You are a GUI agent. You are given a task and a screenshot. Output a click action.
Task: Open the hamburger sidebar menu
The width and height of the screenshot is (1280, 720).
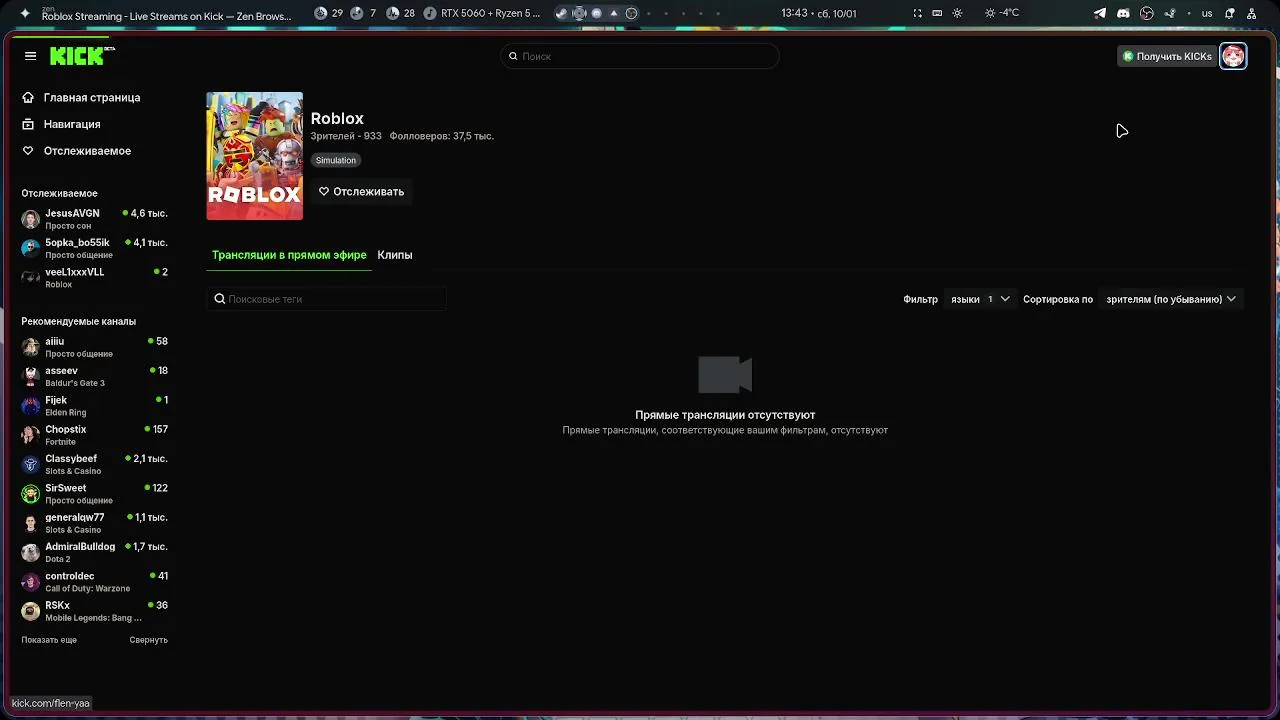point(30,56)
